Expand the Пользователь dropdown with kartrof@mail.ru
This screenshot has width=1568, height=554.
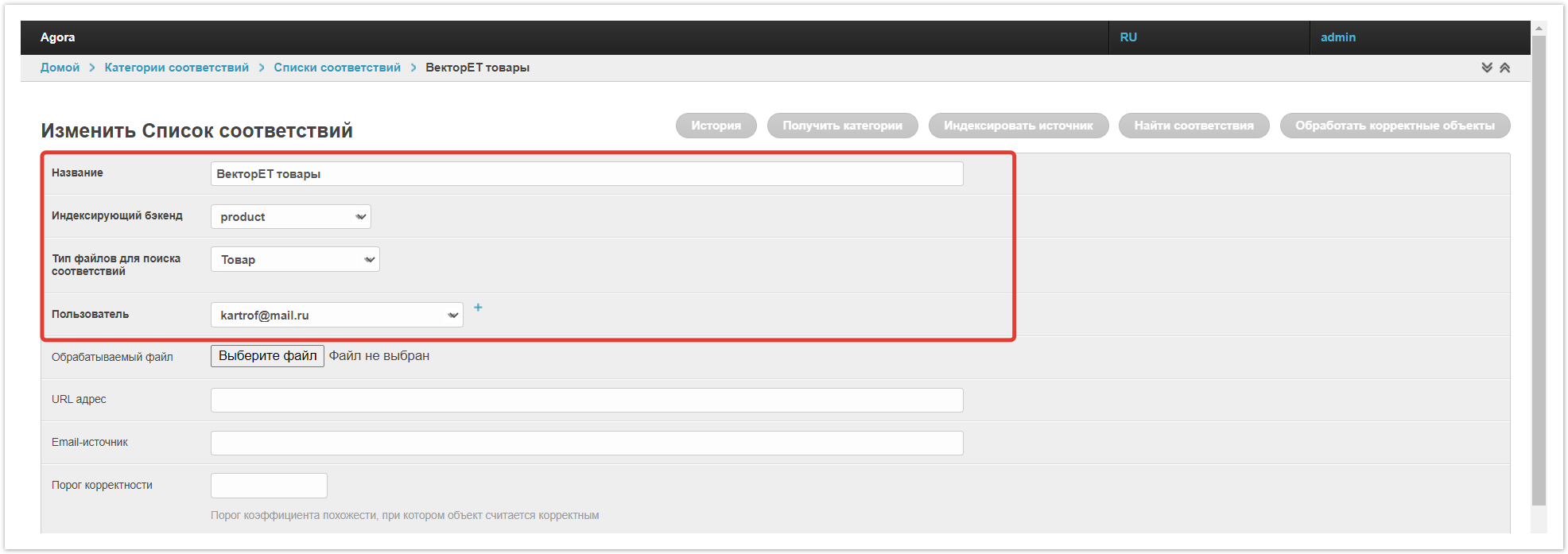336,316
